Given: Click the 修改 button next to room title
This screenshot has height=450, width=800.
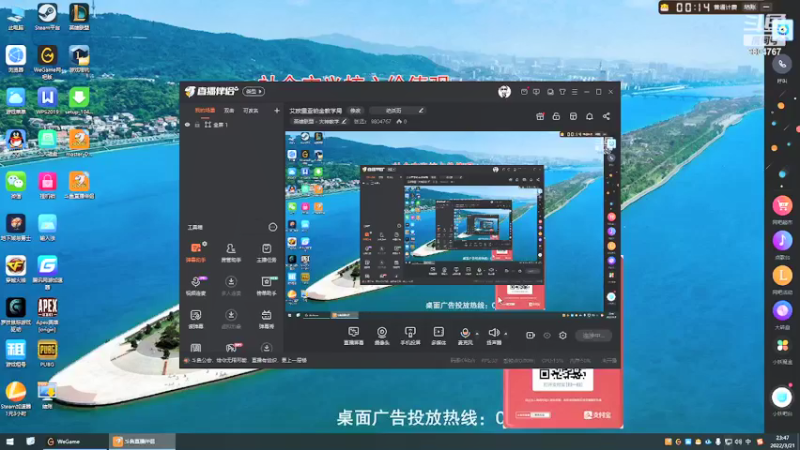Looking at the screenshot, I should [355, 110].
